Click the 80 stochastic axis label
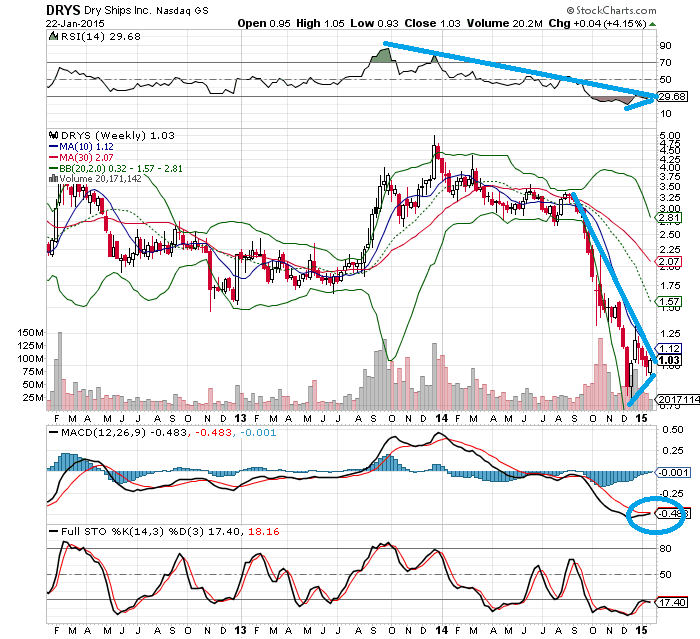700x639 pixels. [665, 549]
